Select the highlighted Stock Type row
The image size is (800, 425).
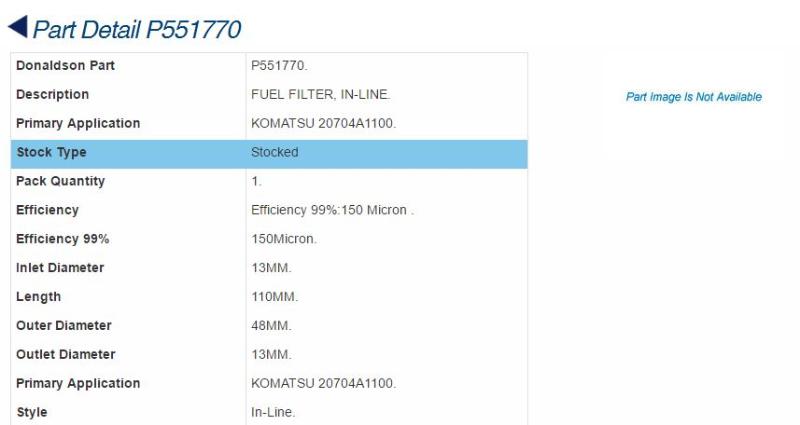(269, 153)
